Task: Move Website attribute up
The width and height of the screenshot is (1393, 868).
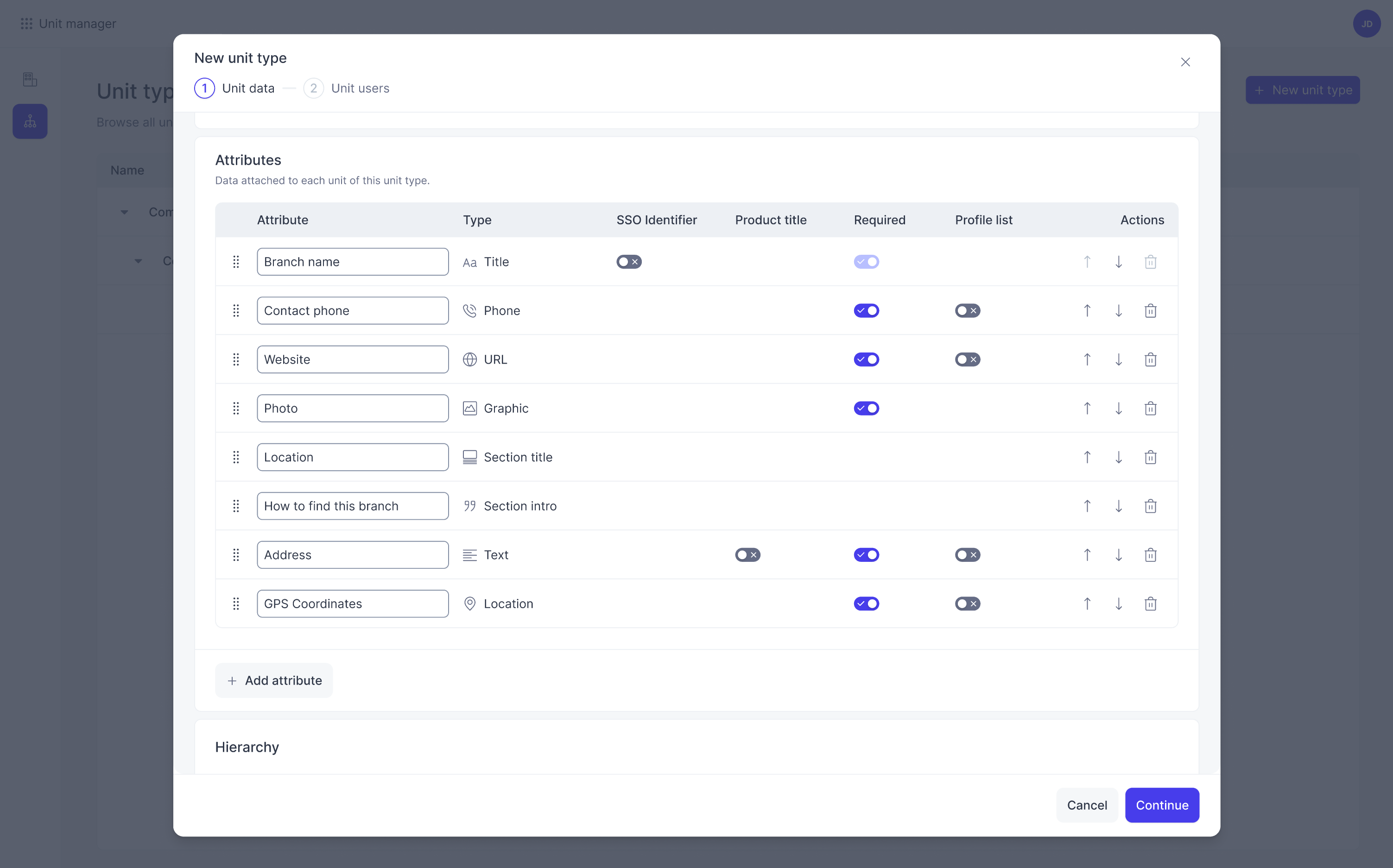Action: pos(1087,359)
